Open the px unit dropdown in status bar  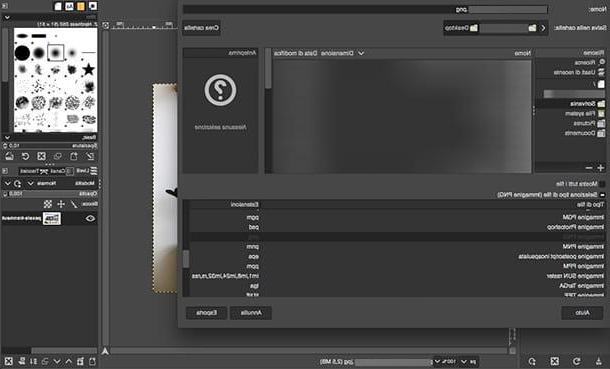468,362
